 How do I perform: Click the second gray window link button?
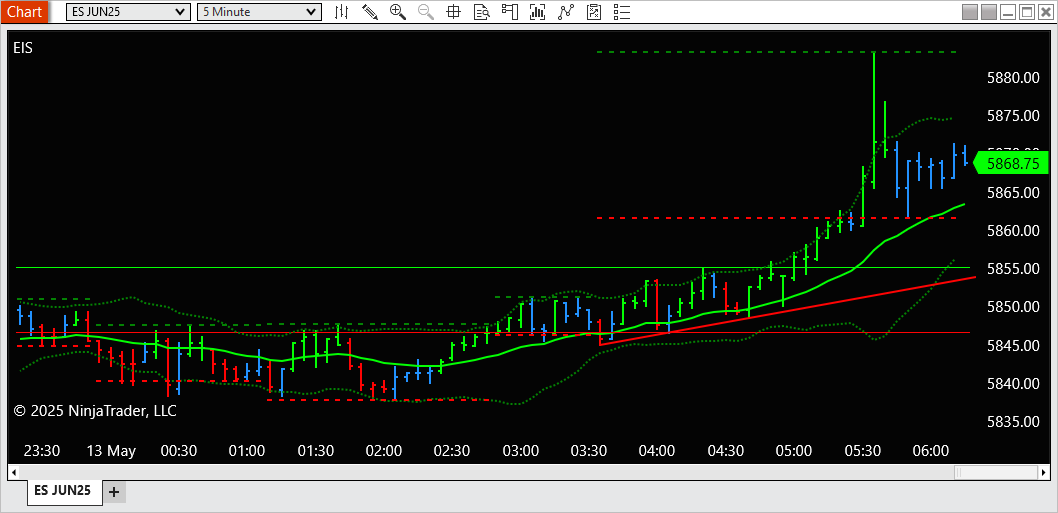[x=989, y=11]
